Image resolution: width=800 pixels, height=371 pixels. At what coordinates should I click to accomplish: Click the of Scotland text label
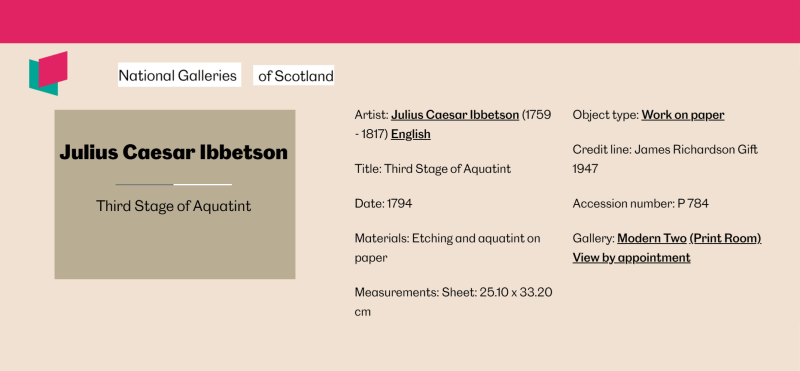tap(294, 76)
